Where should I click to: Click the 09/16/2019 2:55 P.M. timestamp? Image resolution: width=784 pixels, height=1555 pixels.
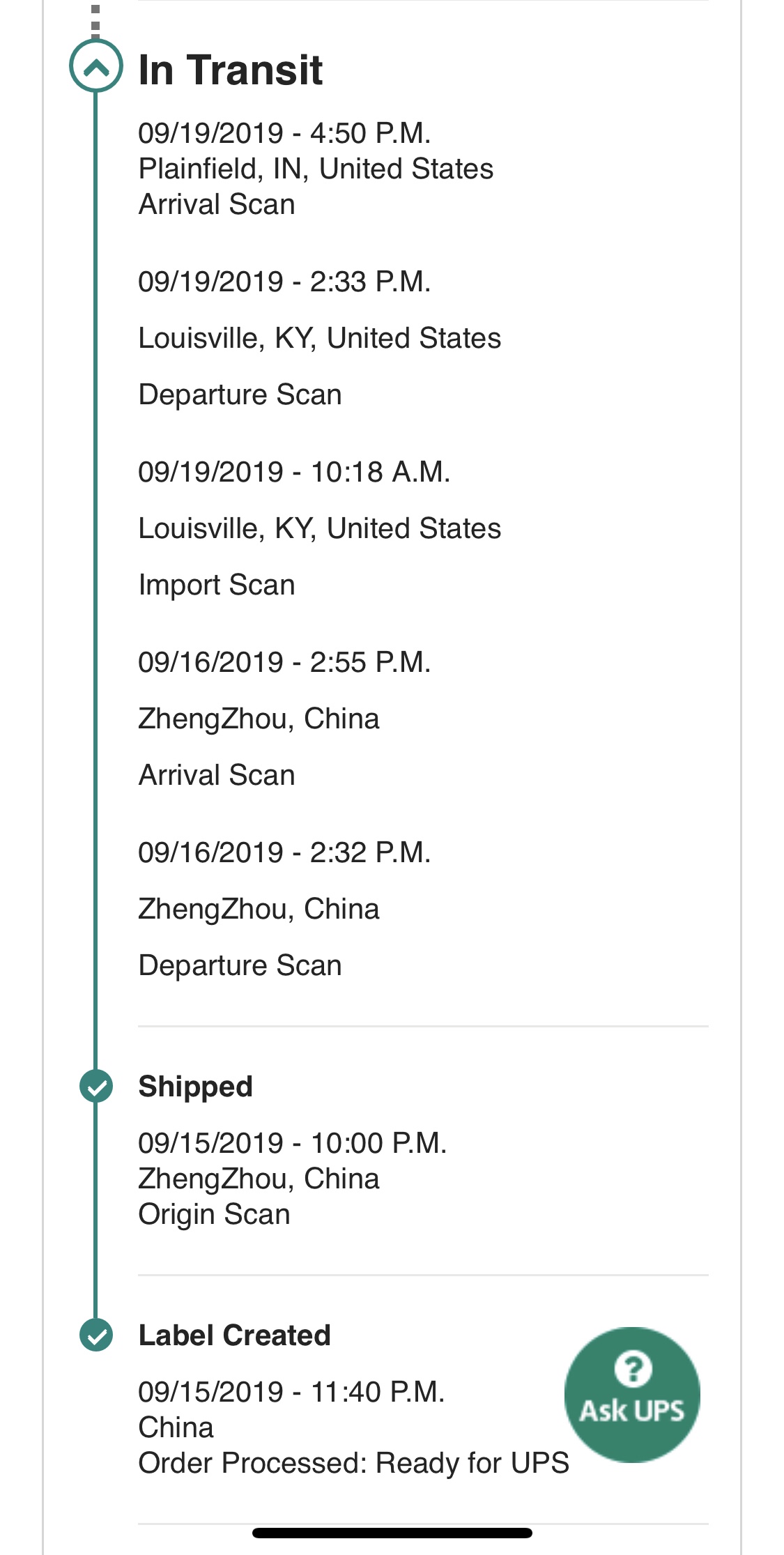(284, 662)
